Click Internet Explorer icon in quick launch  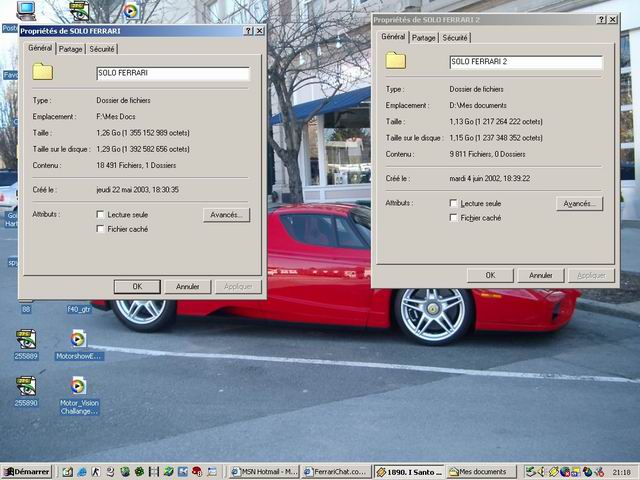pos(82,472)
